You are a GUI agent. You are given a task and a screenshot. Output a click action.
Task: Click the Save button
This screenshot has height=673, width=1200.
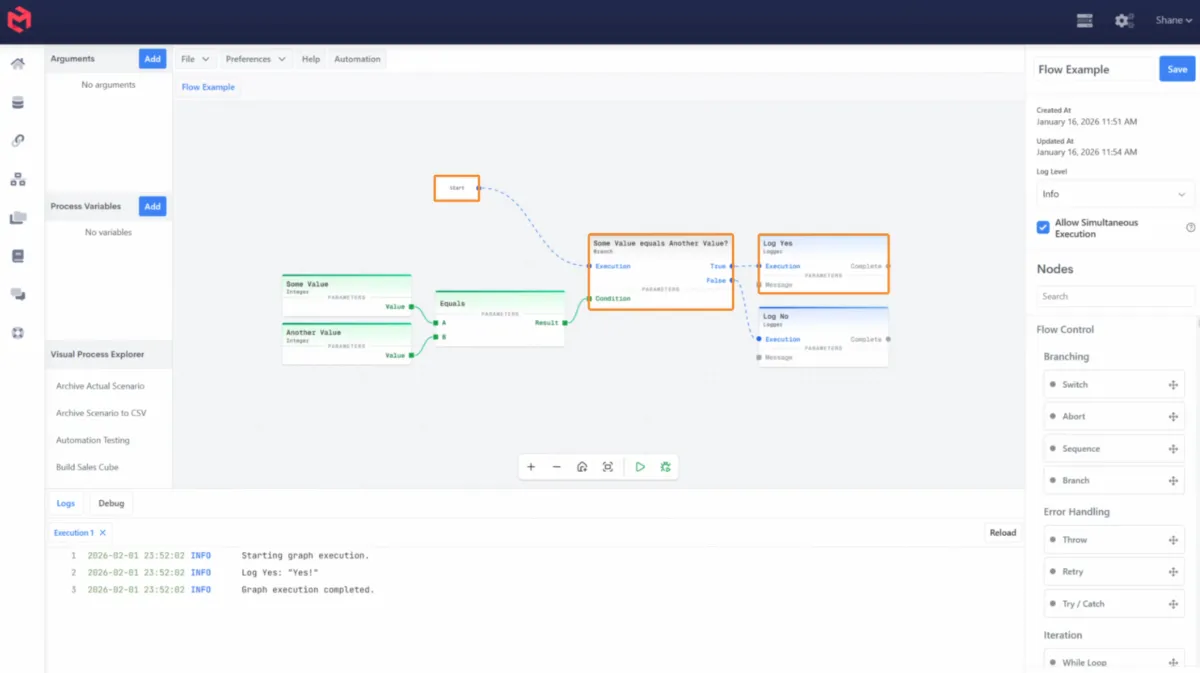[1177, 69]
